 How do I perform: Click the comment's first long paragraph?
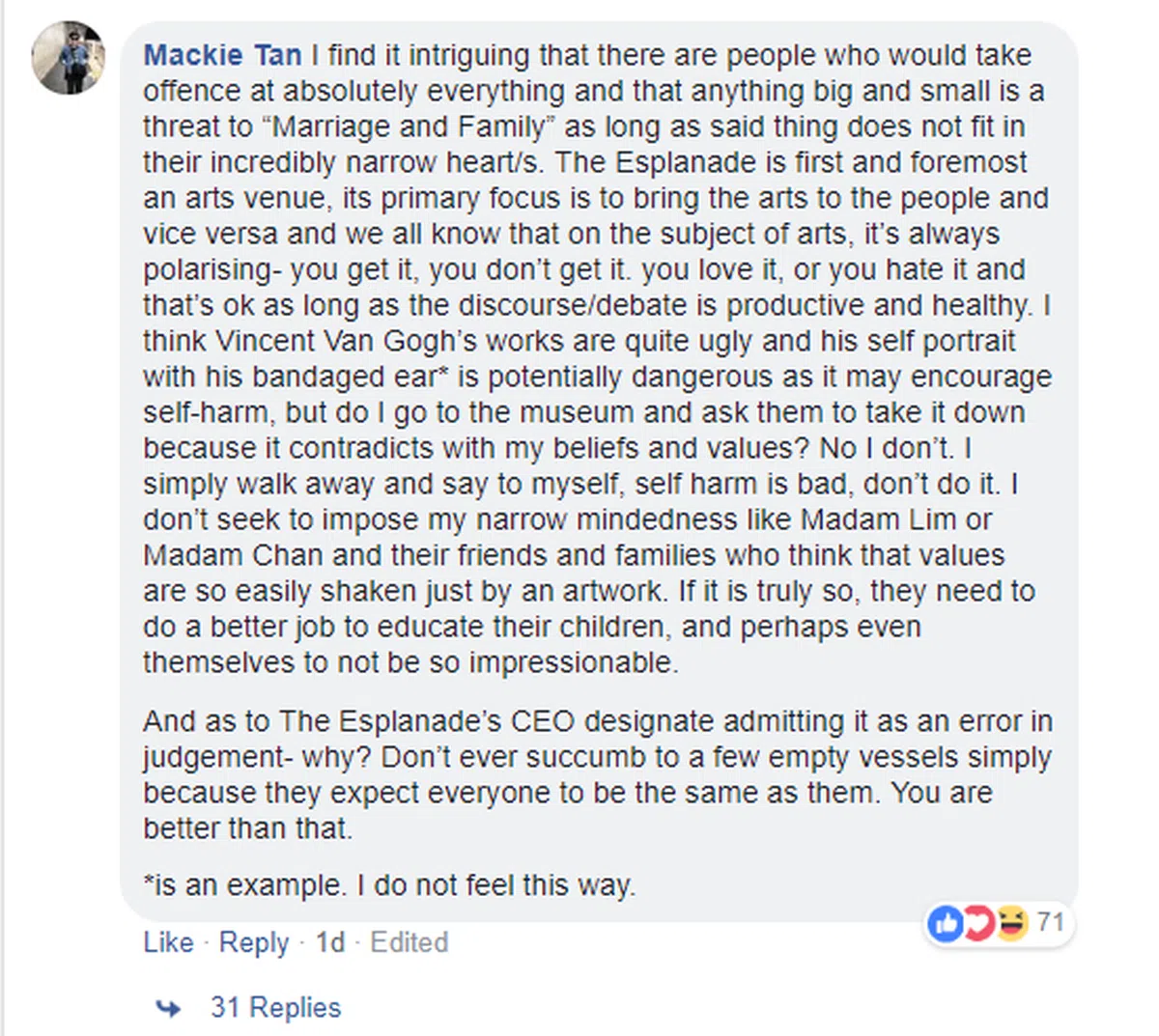click(x=594, y=358)
